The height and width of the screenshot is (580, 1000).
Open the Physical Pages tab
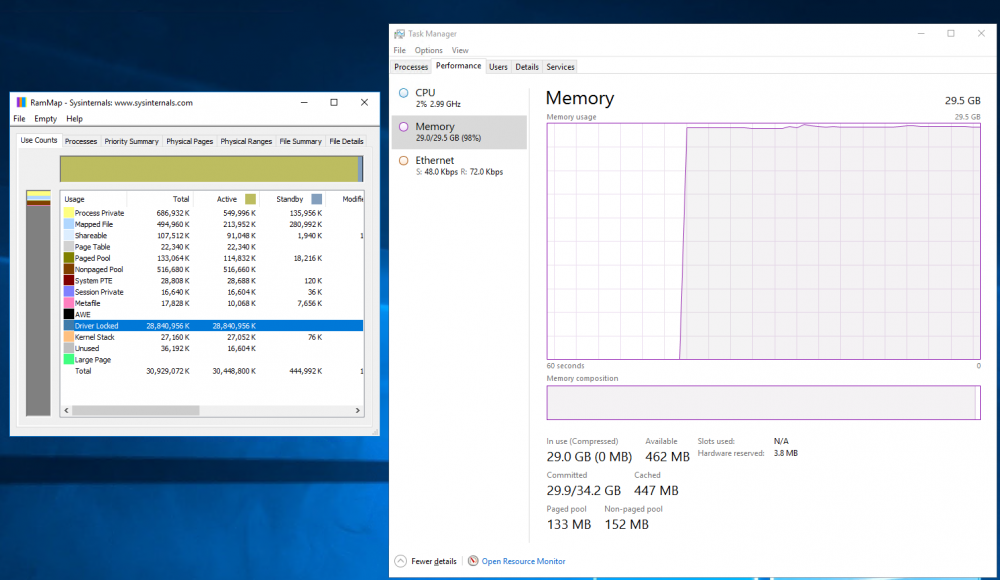(x=189, y=142)
